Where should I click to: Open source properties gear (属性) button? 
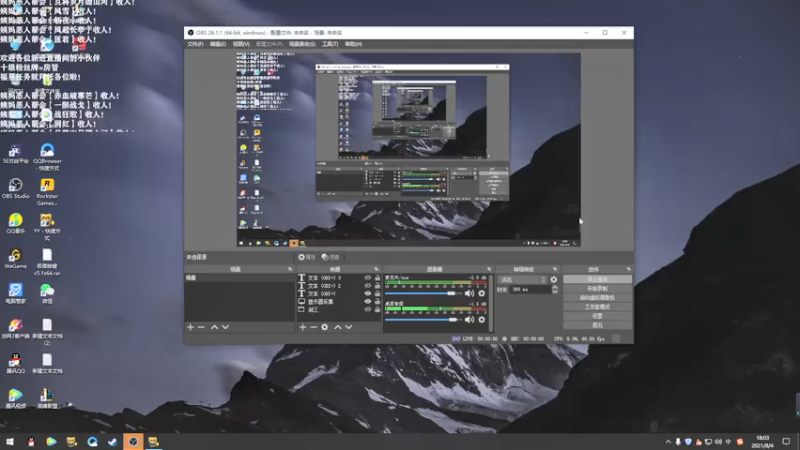coord(307,257)
